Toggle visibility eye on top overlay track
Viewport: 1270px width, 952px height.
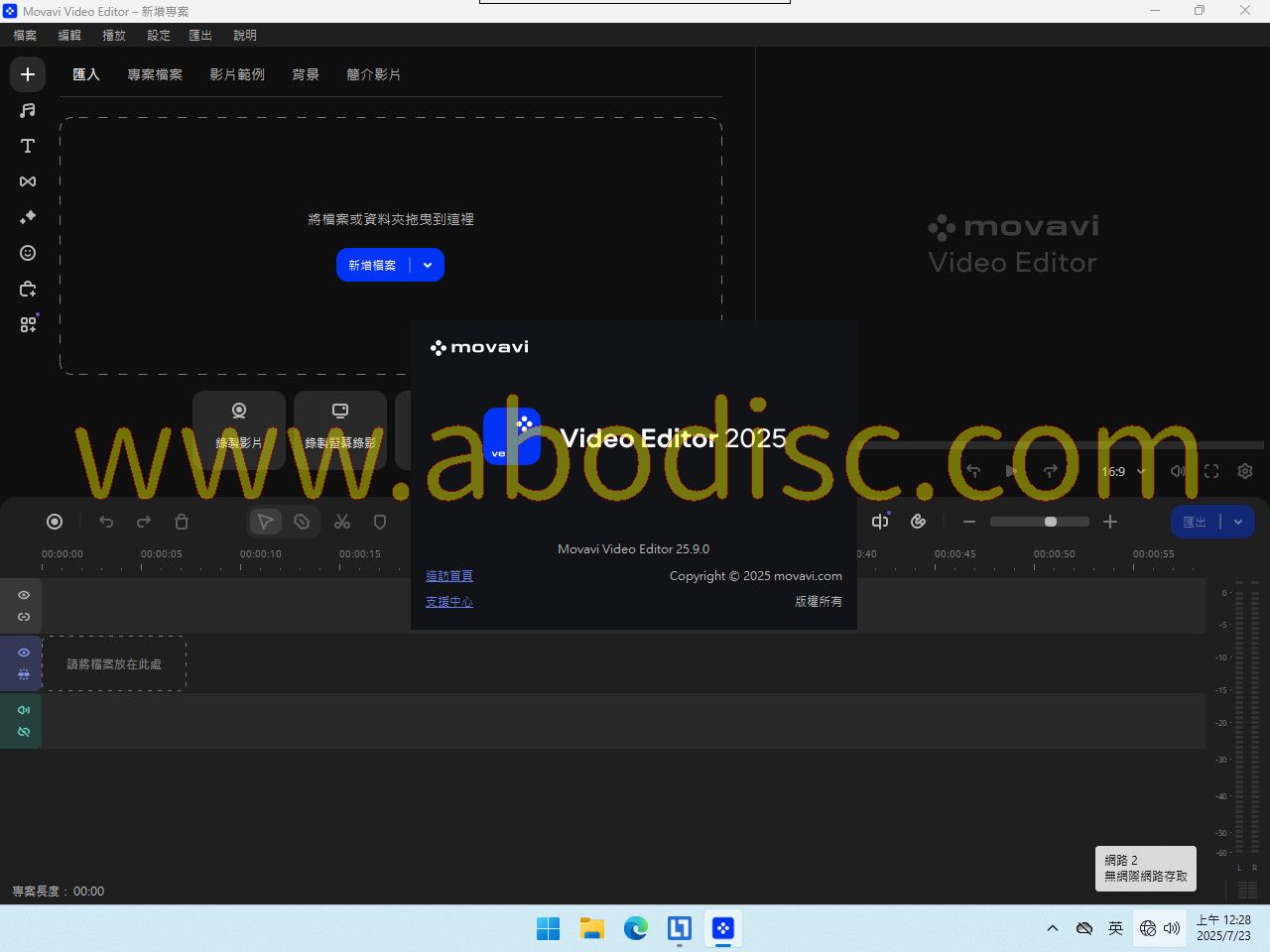(24, 595)
